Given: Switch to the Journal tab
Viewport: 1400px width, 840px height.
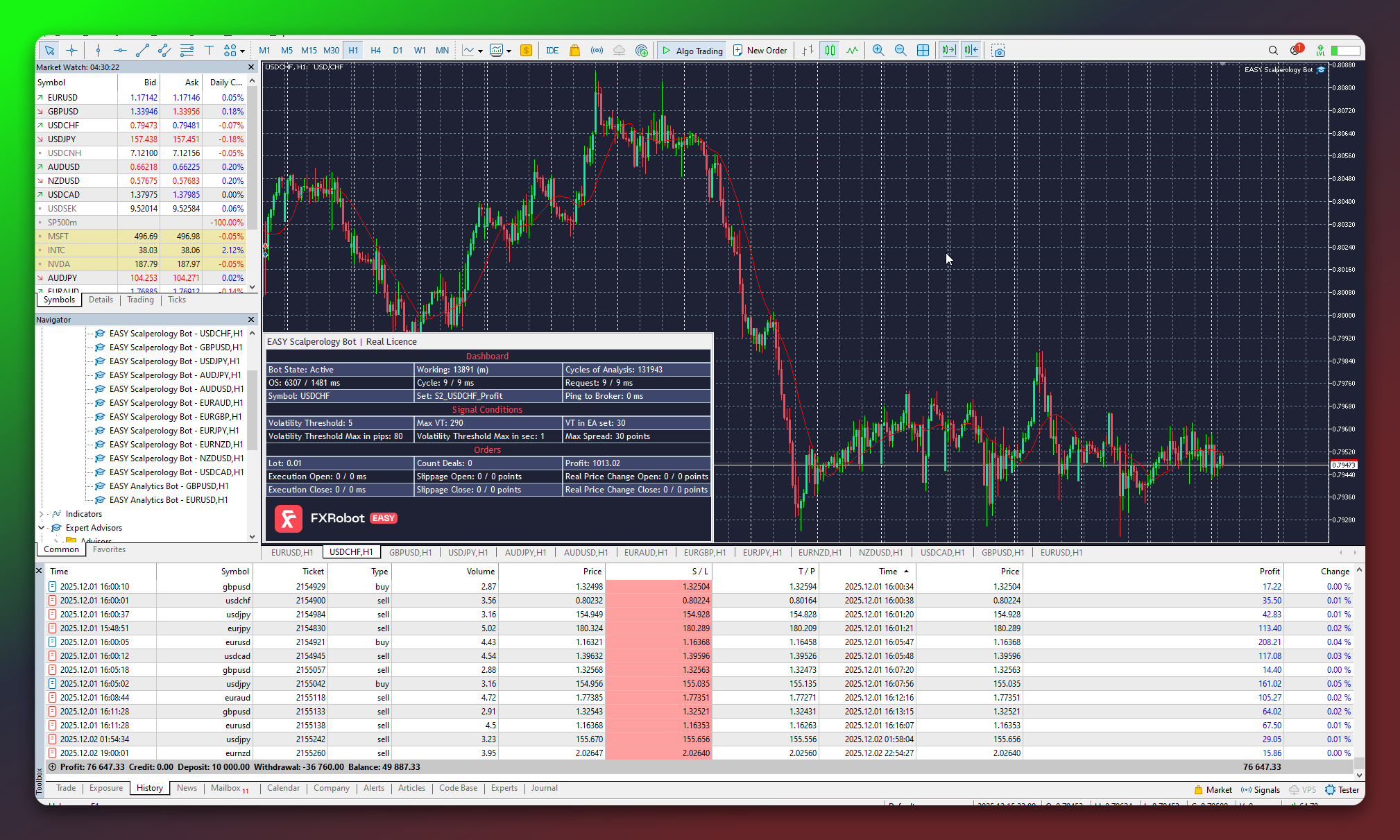Looking at the screenshot, I should pyautogui.click(x=544, y=788).
